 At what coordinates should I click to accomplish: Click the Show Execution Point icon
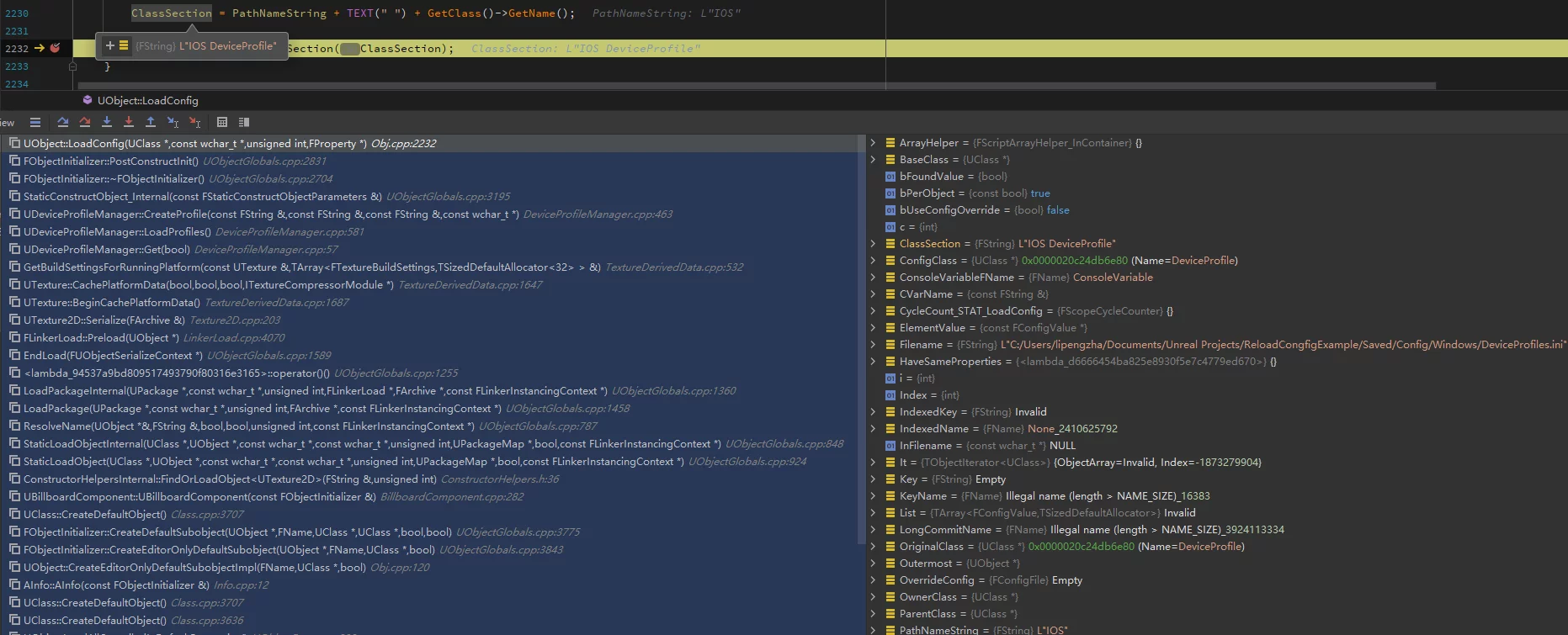tap(35, 122)
